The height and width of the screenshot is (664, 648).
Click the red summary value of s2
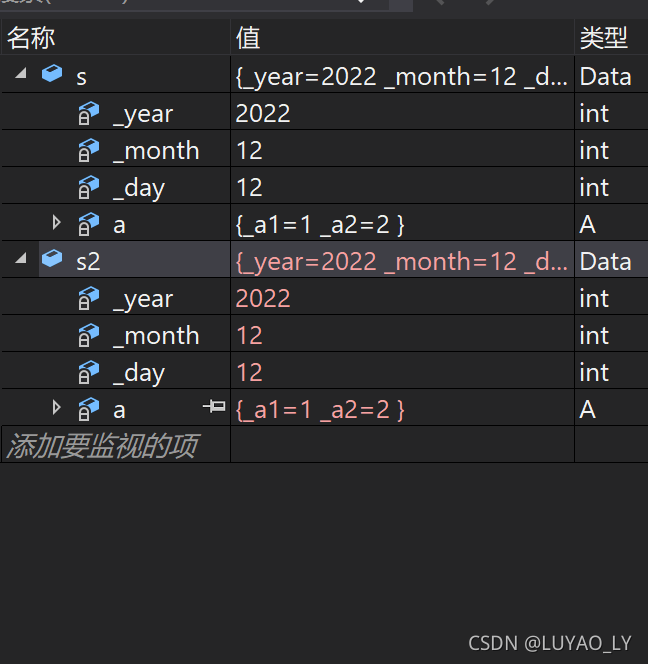pyautogui.click(x=402, y=262)
